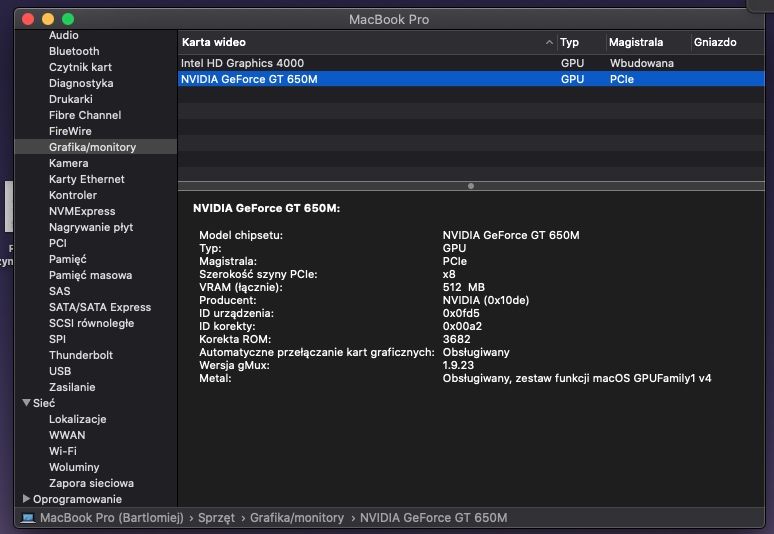Click the Korekta ROM value 3682

pos(457,339)
